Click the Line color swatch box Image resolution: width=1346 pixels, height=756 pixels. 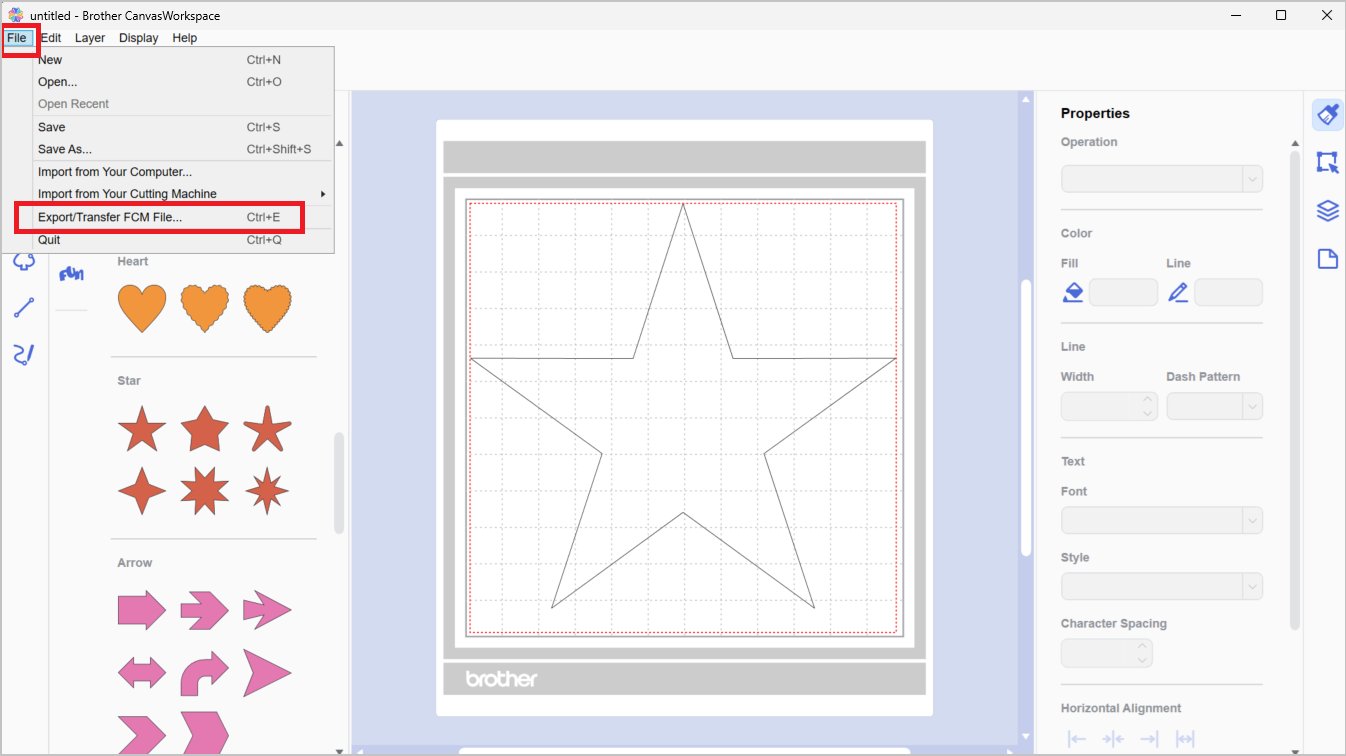coord(1229,292)
